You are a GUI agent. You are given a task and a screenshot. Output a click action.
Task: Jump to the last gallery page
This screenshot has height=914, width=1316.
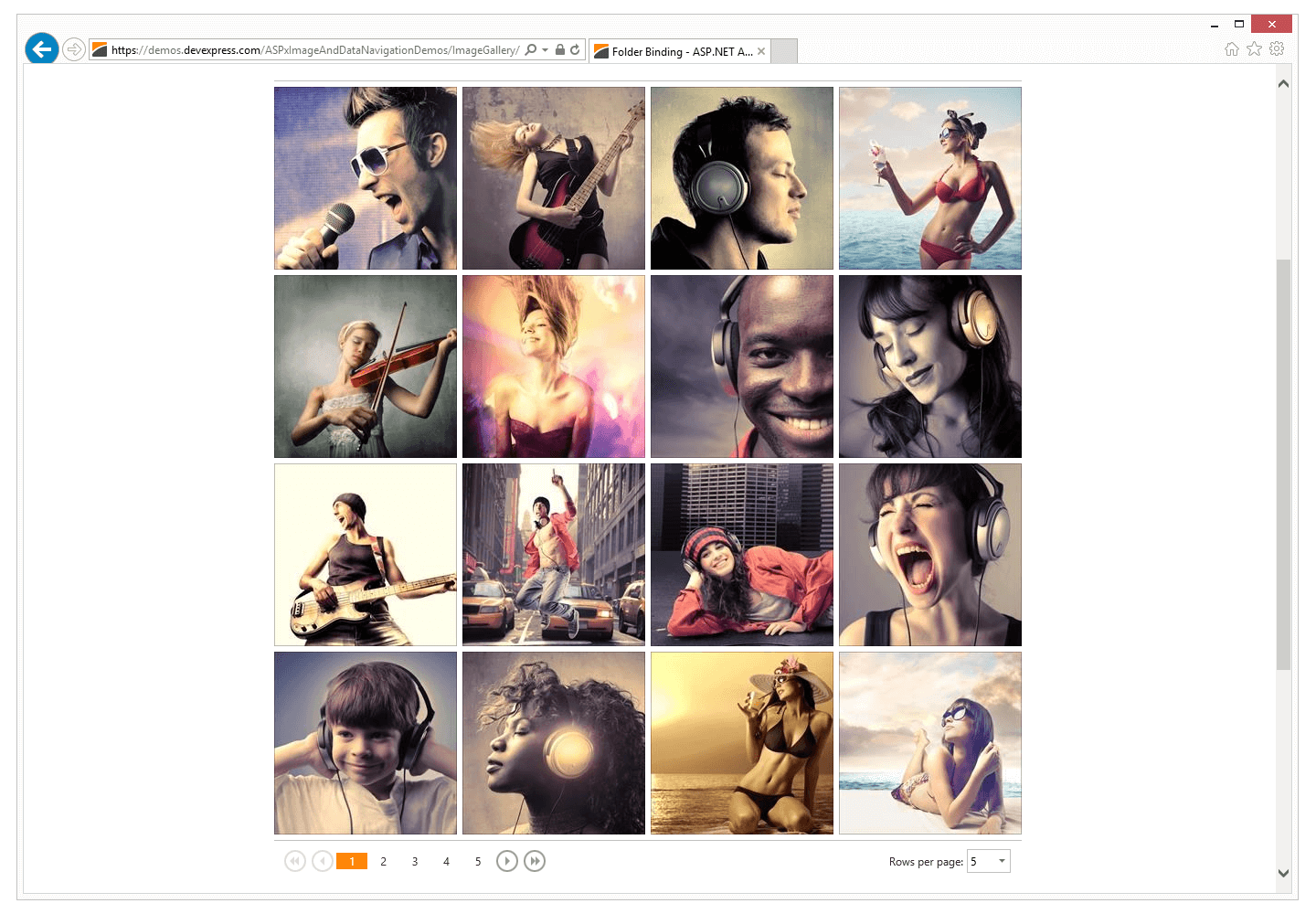(535, 860)
